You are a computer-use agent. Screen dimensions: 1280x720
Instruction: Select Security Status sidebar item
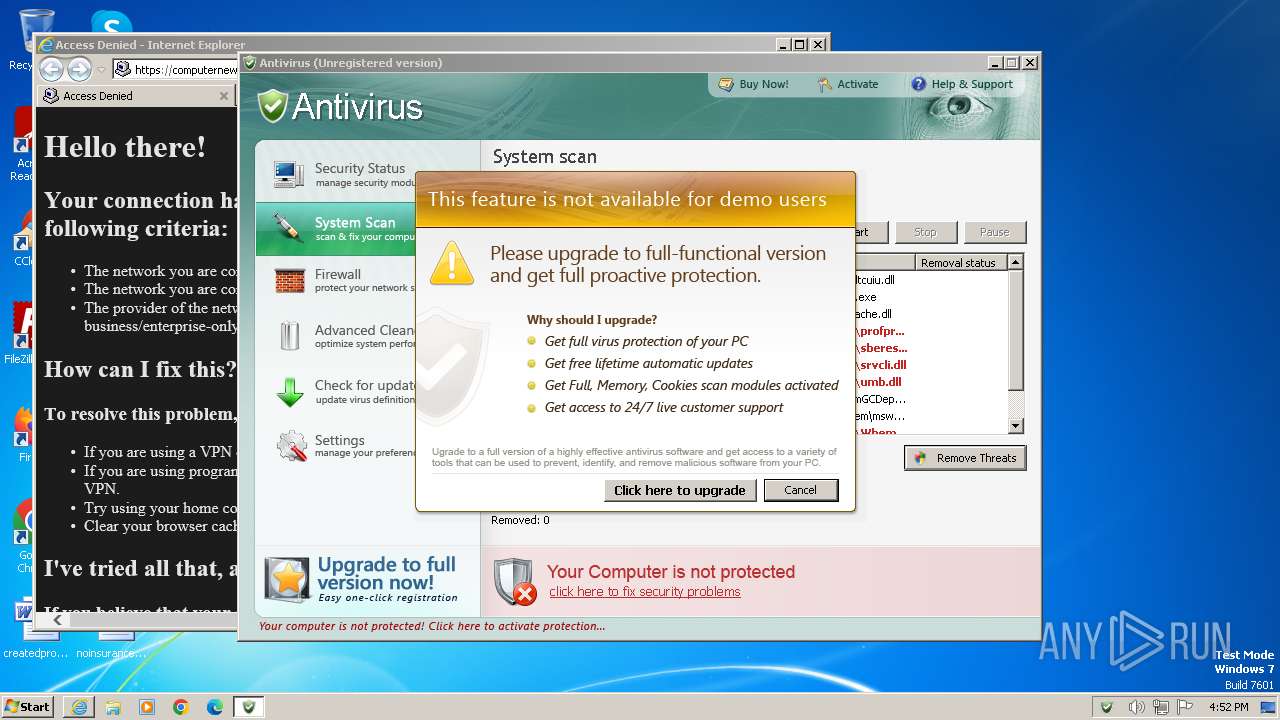click(368, 174)
